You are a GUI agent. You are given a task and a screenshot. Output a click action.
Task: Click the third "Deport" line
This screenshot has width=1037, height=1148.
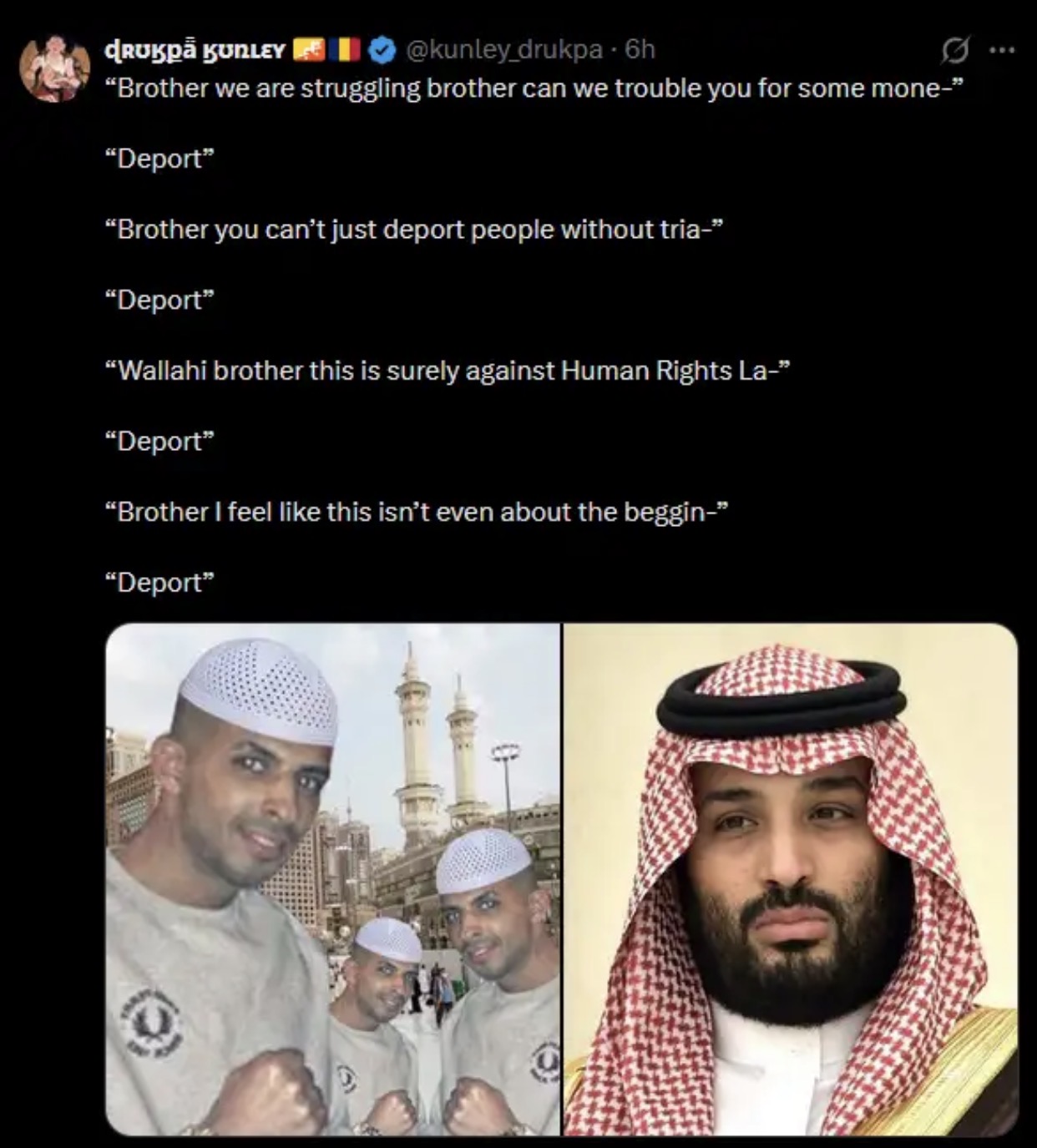tap(159, 441)
